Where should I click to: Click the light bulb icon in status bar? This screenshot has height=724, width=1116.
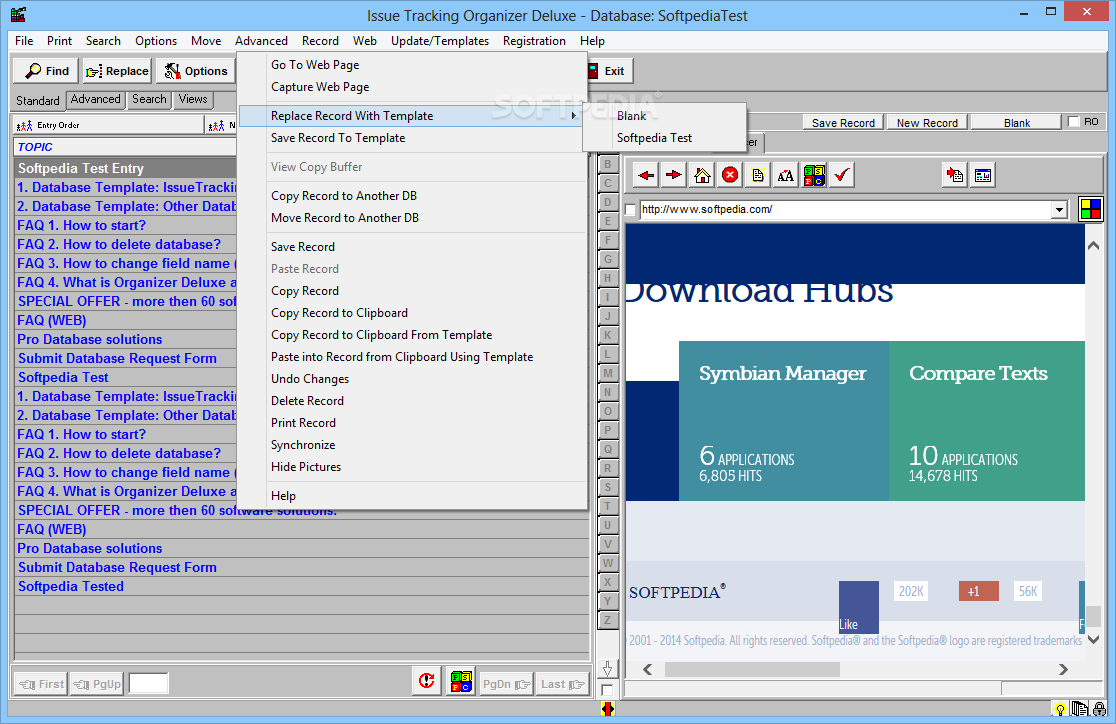click(x=1060, y=709)
